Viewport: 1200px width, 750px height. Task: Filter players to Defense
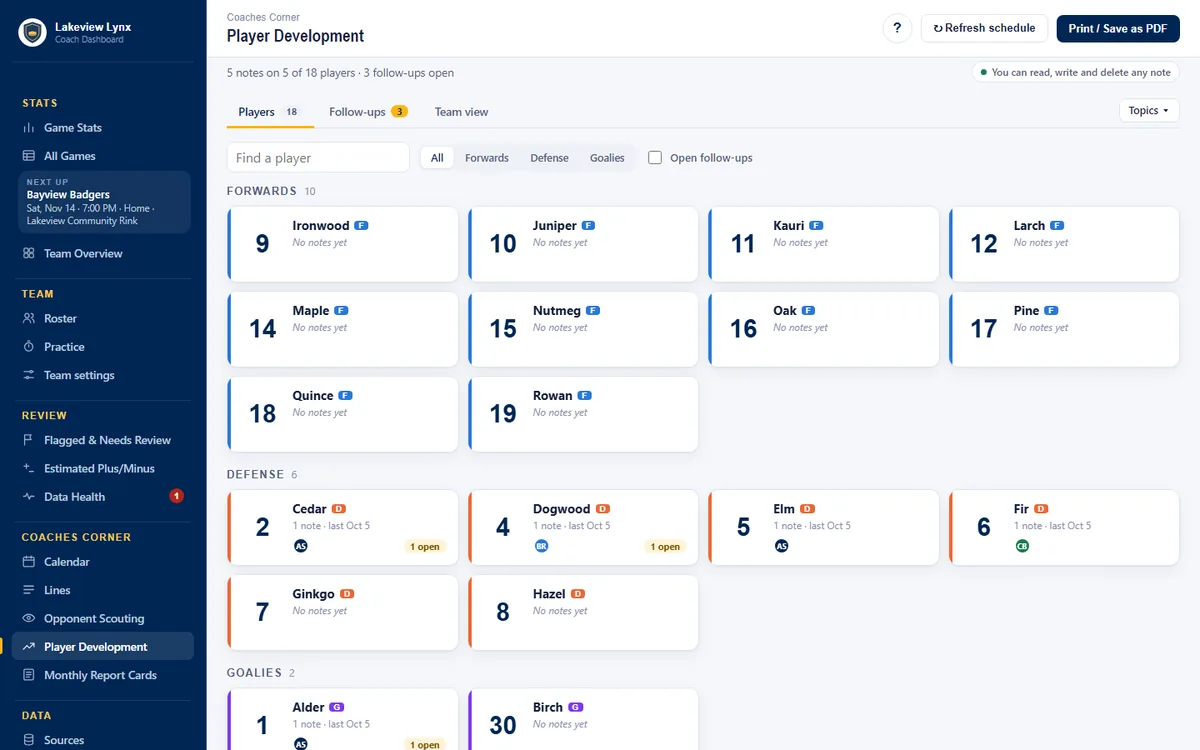549,158
